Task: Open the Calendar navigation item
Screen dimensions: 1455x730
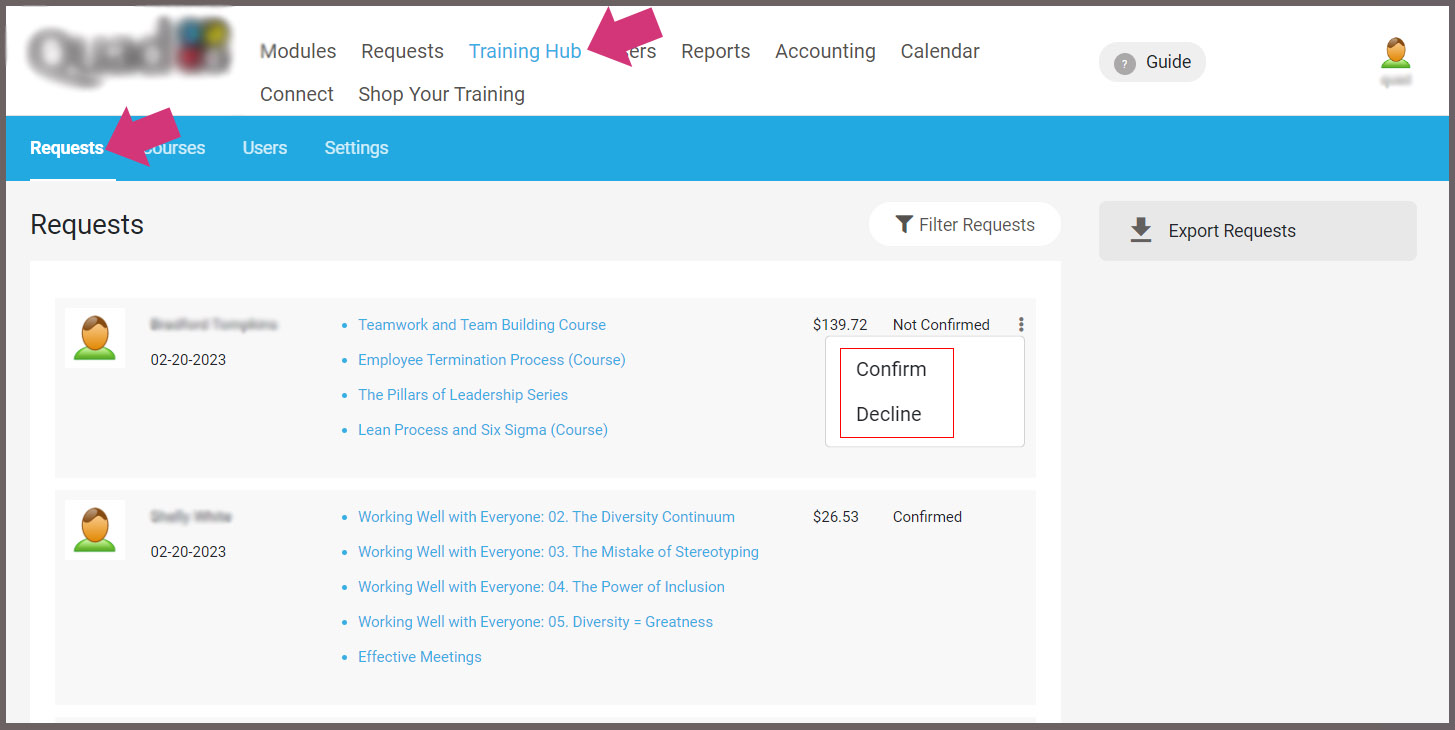Action: tap(940, 51)
